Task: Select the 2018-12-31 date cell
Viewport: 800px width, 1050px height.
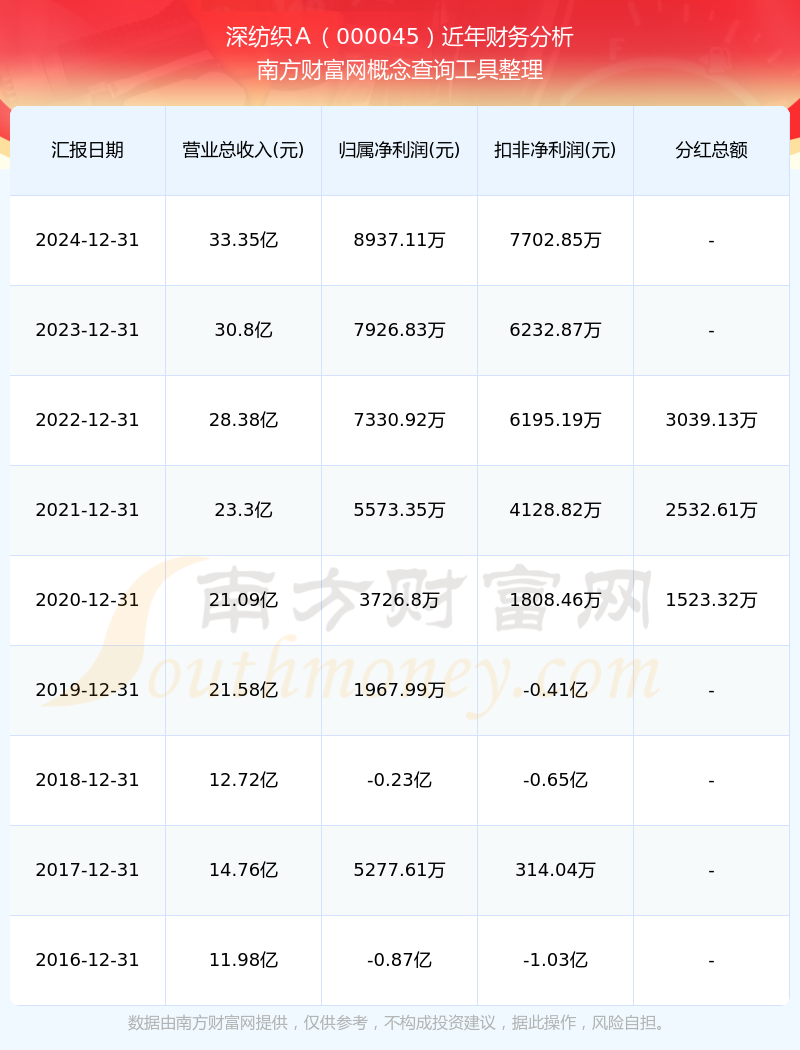Action: (x=88, y=780)
